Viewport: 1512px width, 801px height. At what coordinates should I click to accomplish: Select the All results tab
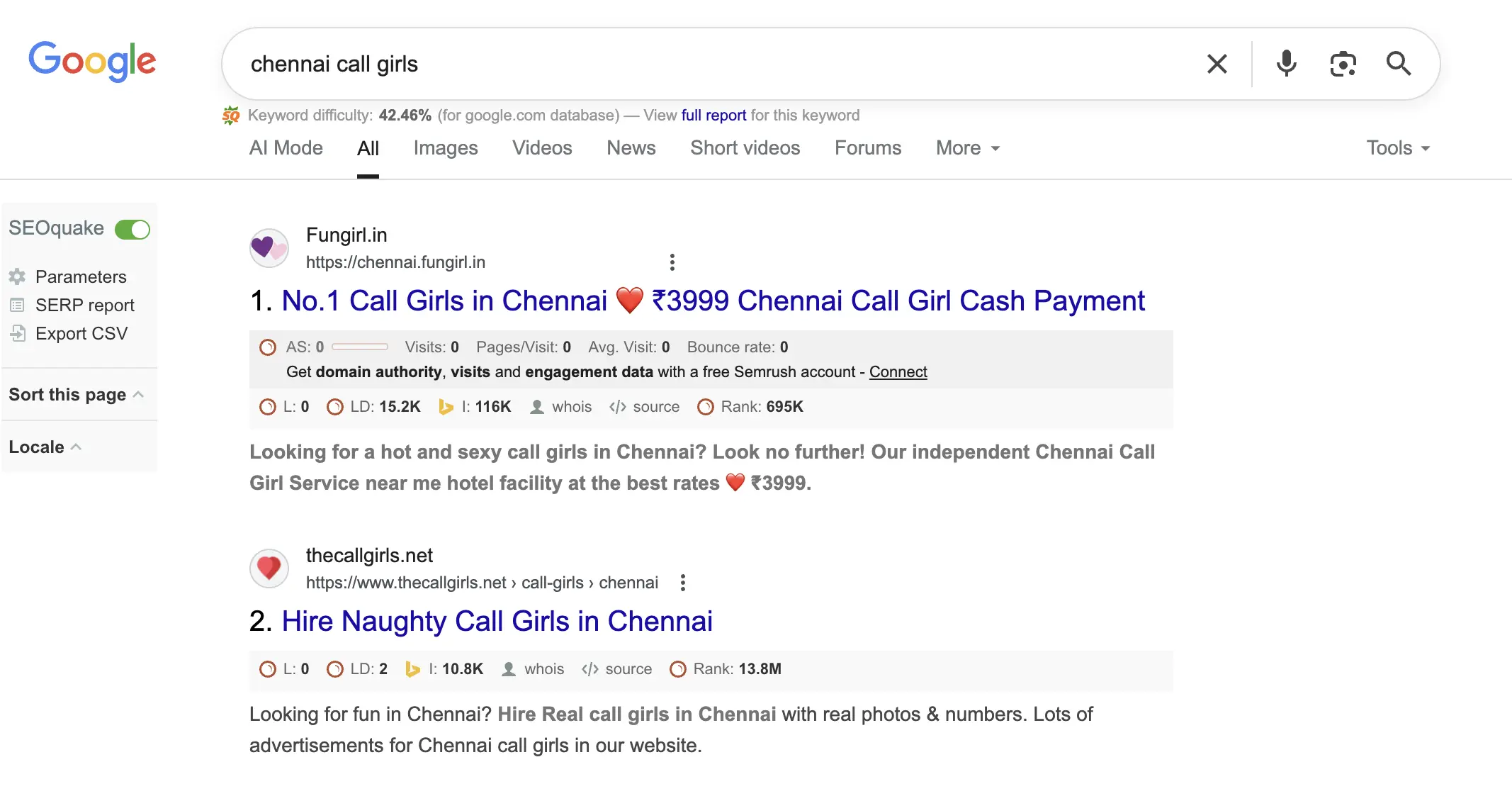tap(368, 148)
